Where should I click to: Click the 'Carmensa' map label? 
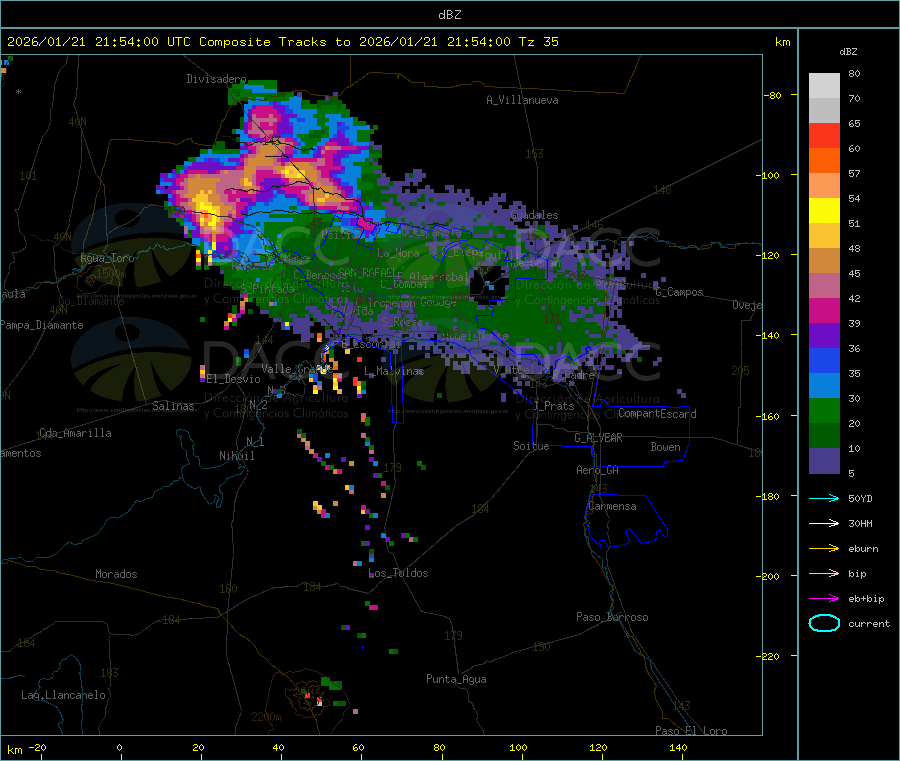coord(612,506)
